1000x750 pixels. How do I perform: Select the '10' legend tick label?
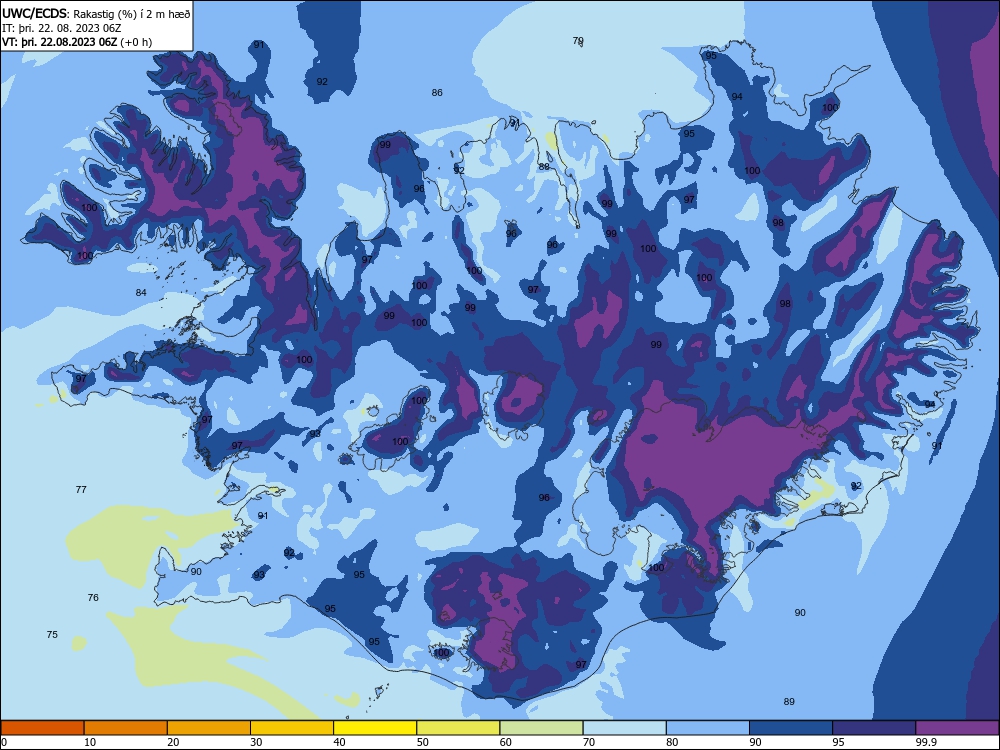pos(90,742)
